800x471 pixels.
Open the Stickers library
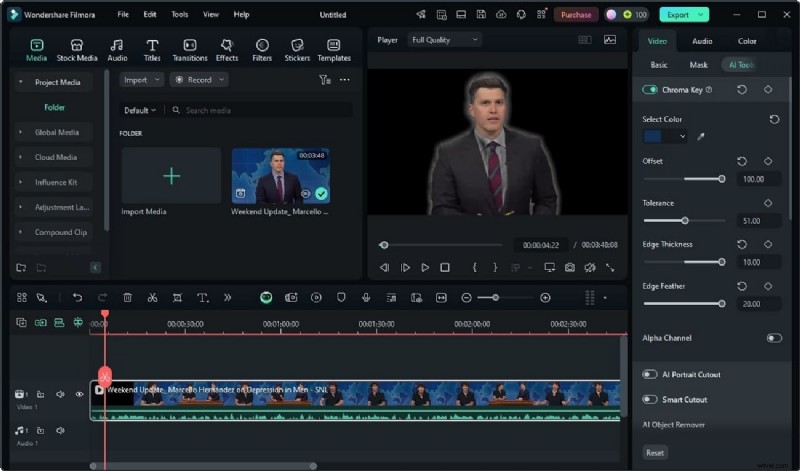[x=297, y=50]
